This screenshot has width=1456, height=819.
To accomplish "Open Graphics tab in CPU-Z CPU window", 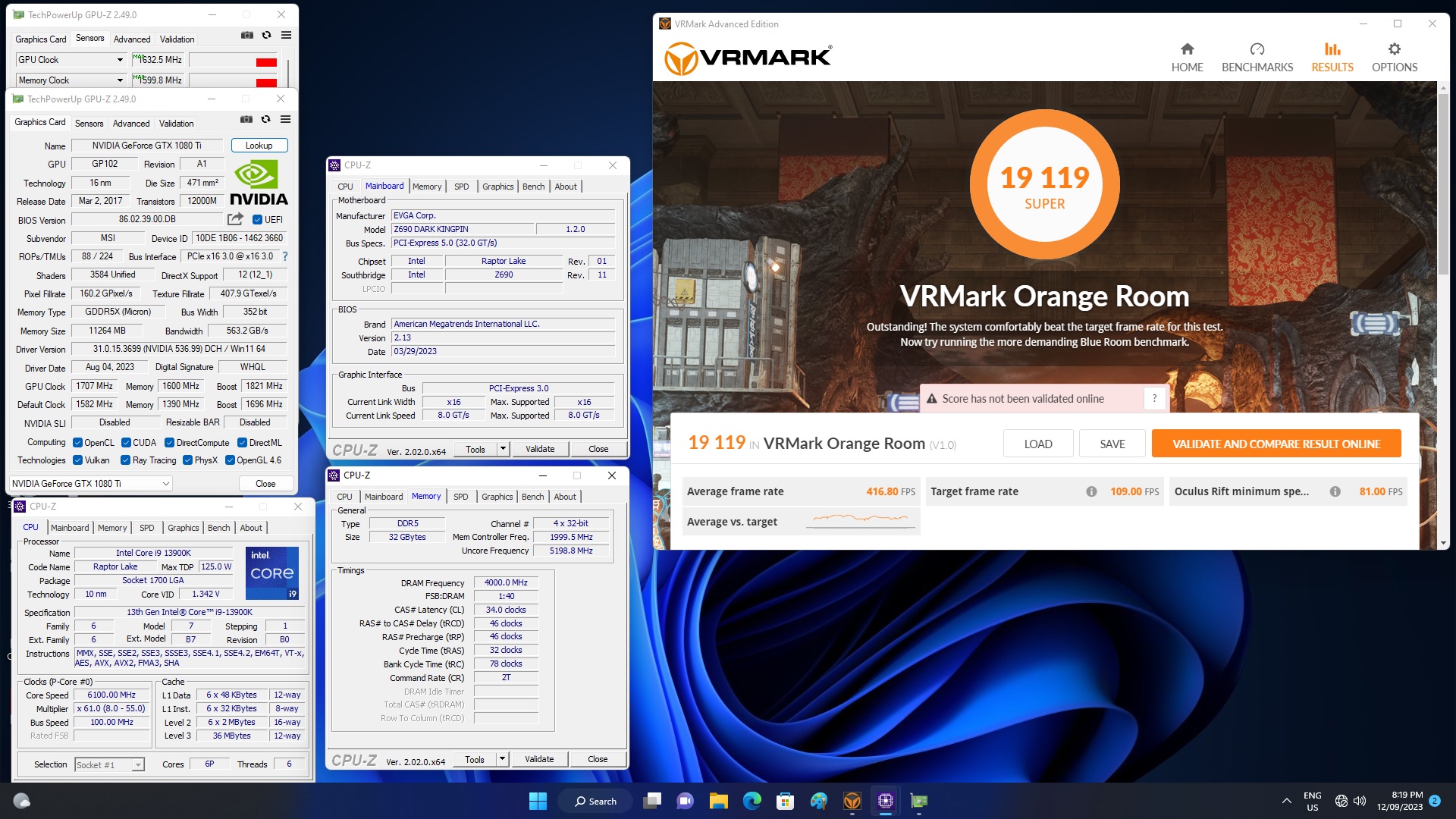I will (x=184, y=528).
